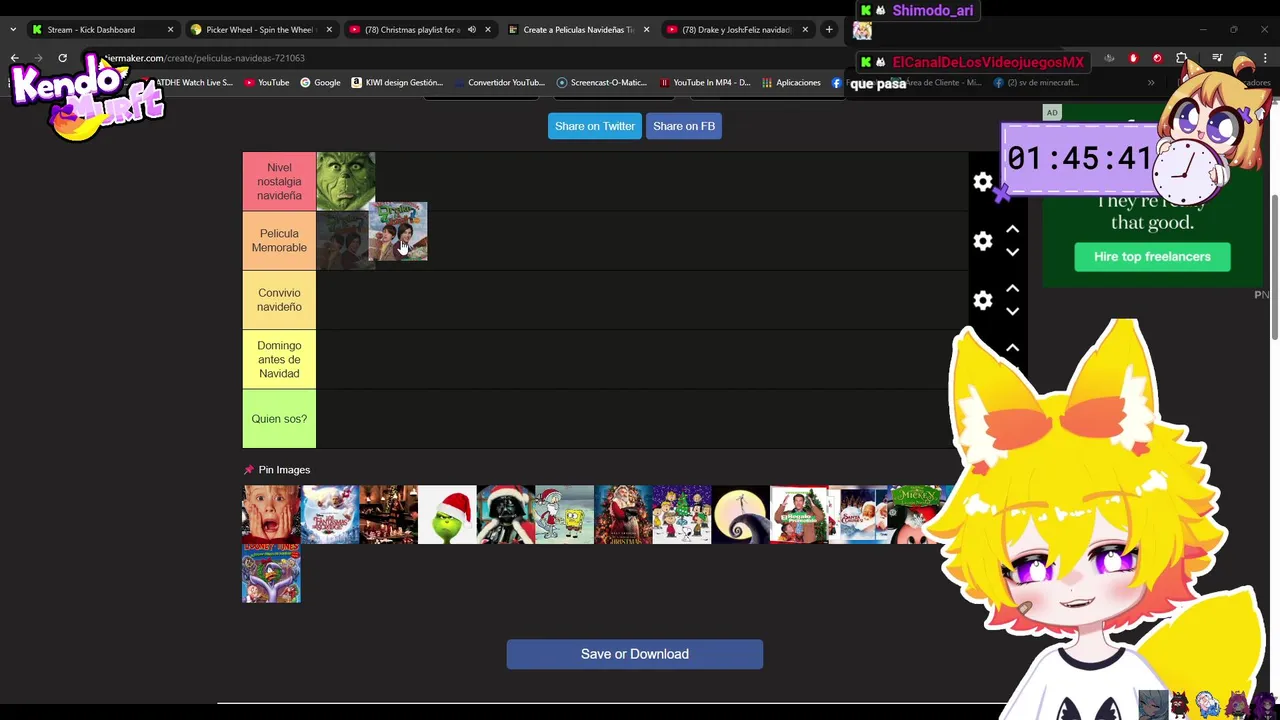
Task: Select the Pelicula Memorable tier label
Action: pos(279,241)
